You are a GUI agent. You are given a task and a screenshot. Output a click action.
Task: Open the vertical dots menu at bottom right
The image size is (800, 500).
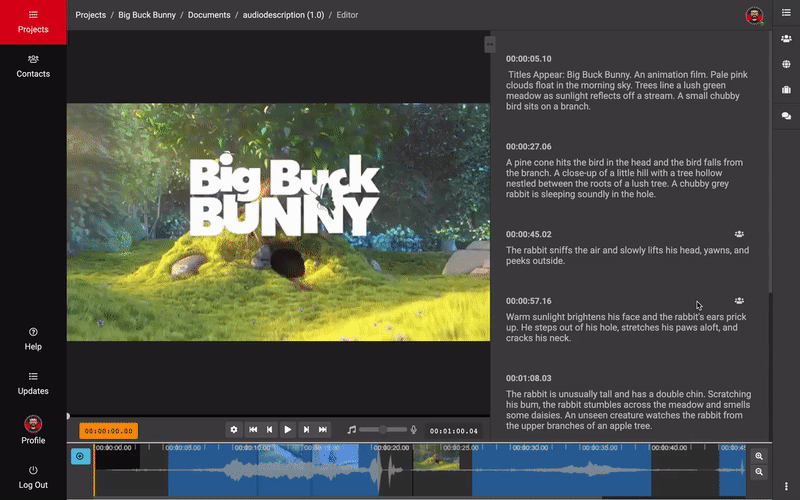coord(786,486)
